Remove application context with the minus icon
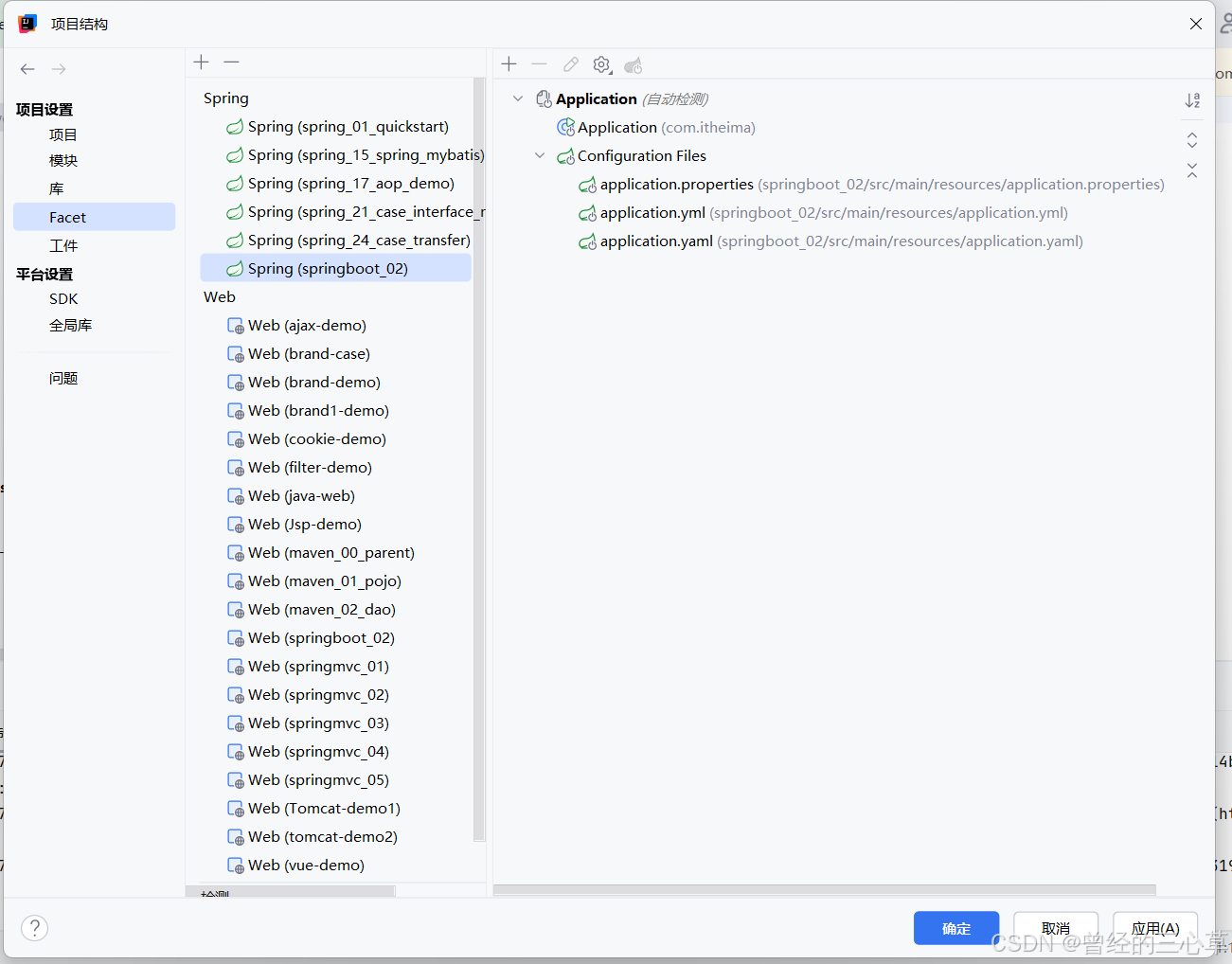Viewport: 1232px width, 964px height. point(540,63)
